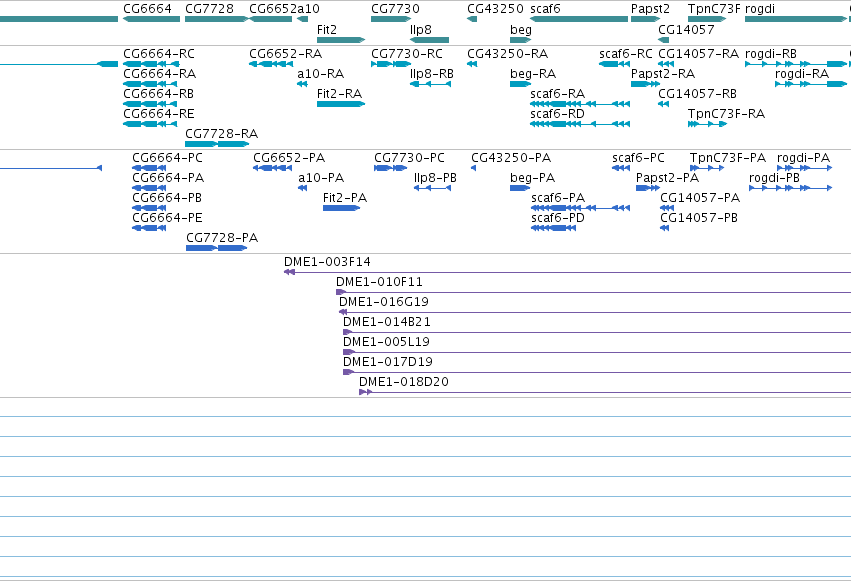Select the a10-PA protein

(x=303, y=188)
